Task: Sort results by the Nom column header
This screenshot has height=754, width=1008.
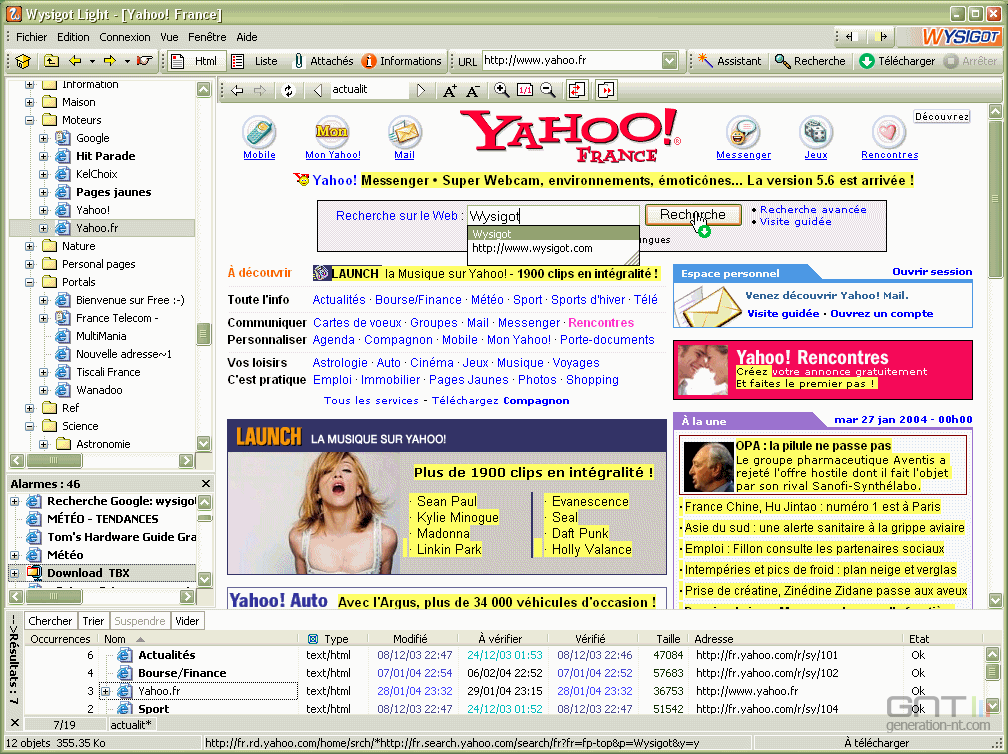Action: pyautogui.click(x=115, y=639)
